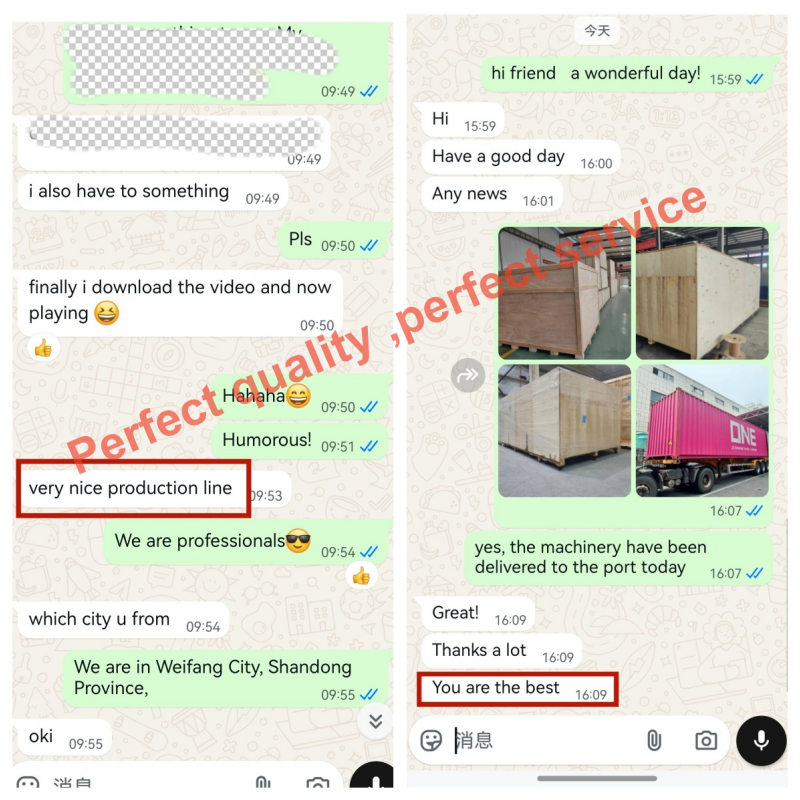Tap the forward arrow beside photos

[x=467, y=376]
